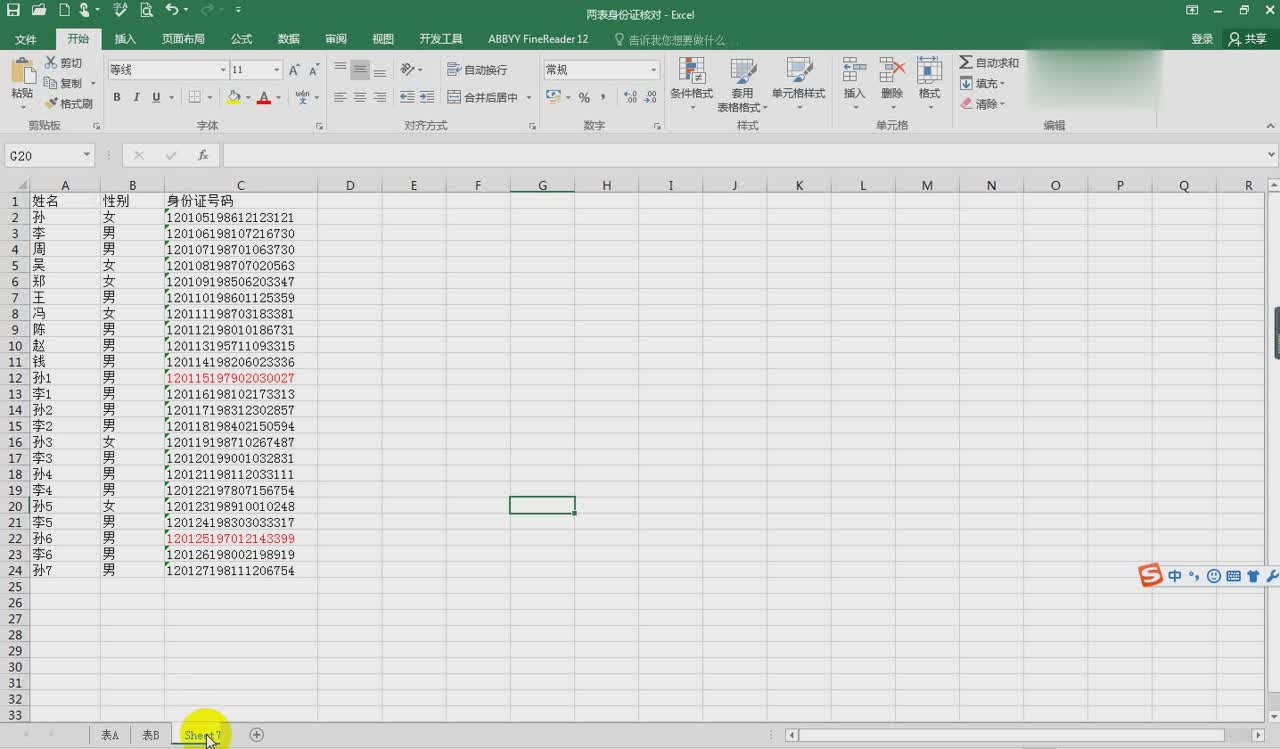The image size is (1280, 749).
Task: Add a new sheet with plus button
Action: 256,735
